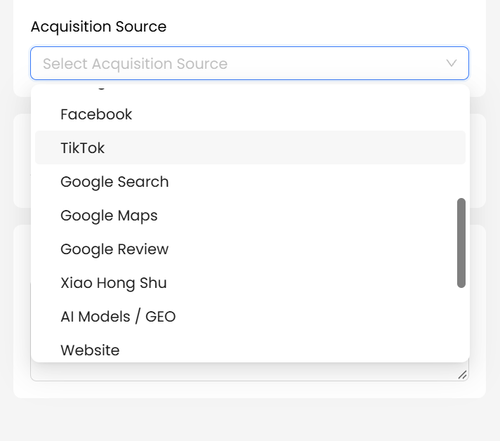Click blank space right of TikTok row
The height and width of the screenshot is (441, 500).
click(283, 148)
